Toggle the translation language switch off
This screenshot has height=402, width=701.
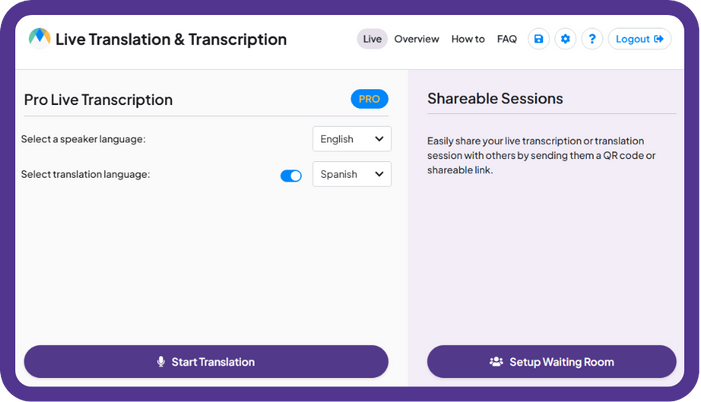pos(291,176)
